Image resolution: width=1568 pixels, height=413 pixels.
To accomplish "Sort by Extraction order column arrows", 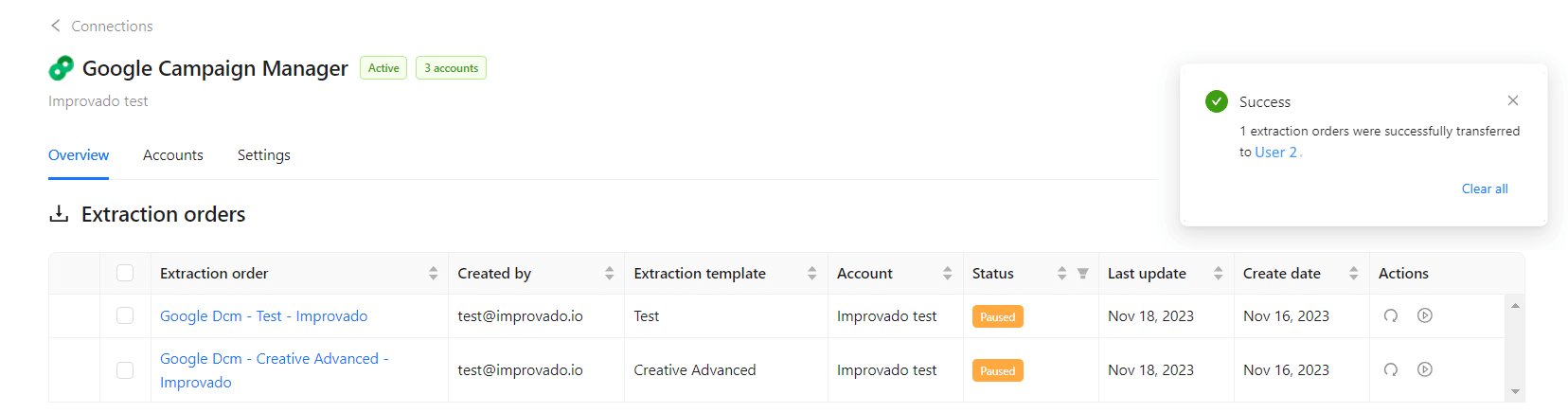I will pyautogui.click(x=434, y=274).
